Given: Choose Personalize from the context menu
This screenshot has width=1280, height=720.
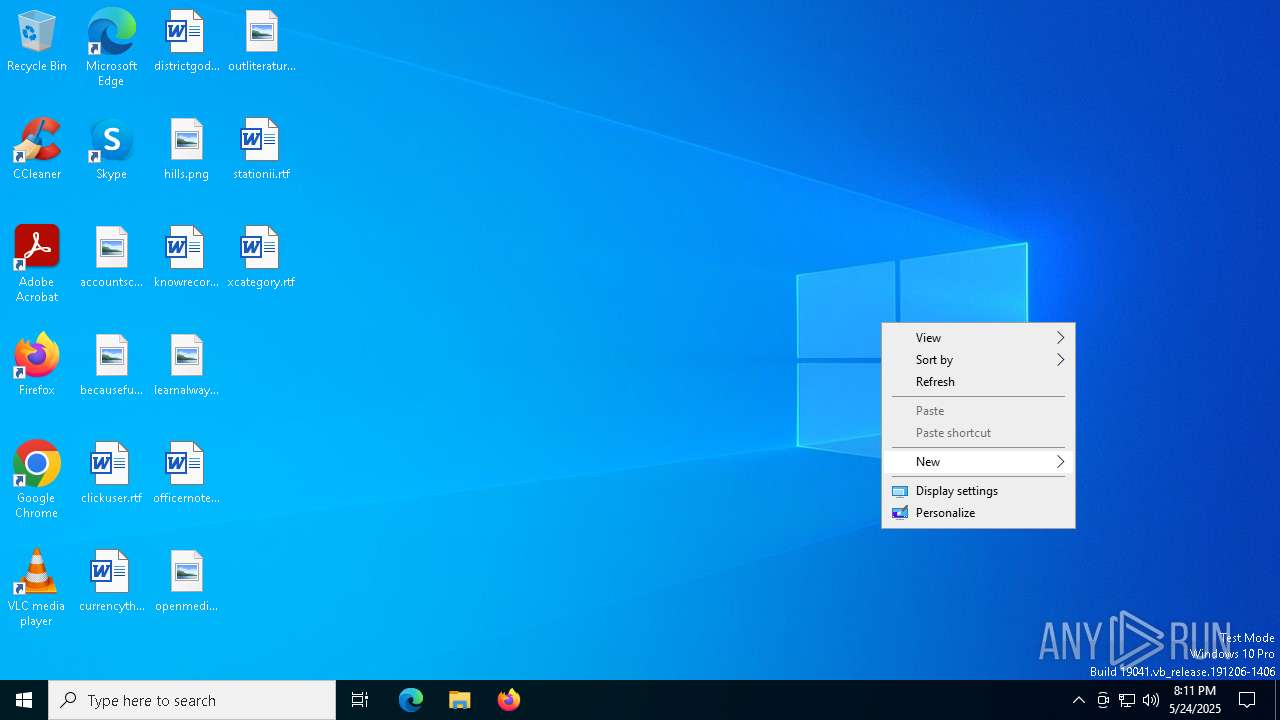Looking at the screenshot, I should [x=978, y=513].
